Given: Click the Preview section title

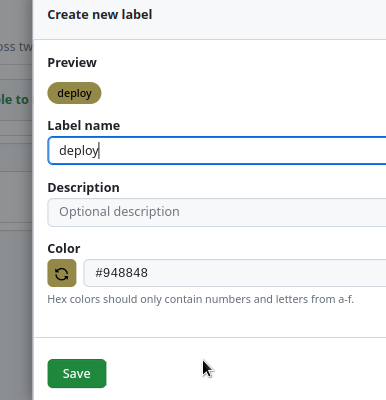Looking at the screenshot, I should (72, 63).
